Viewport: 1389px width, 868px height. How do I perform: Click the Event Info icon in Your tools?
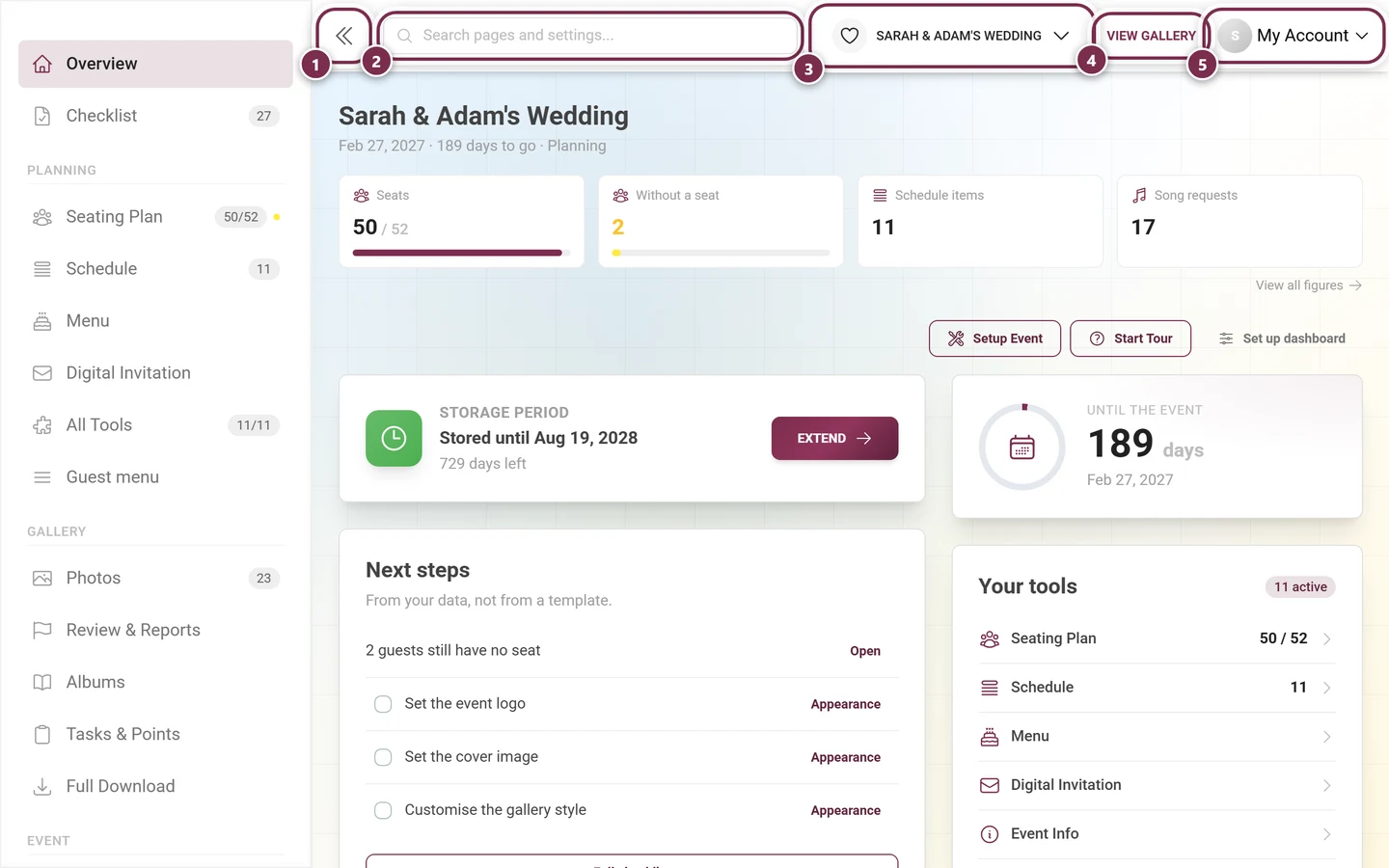tap(990, 834)
